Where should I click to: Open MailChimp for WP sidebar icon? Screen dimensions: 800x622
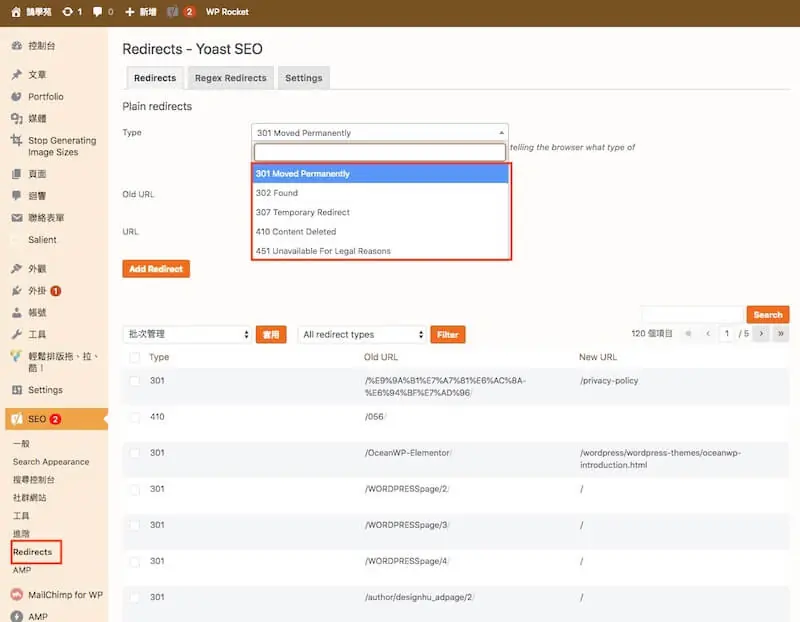pyautogui.click(x=17, y=595)
